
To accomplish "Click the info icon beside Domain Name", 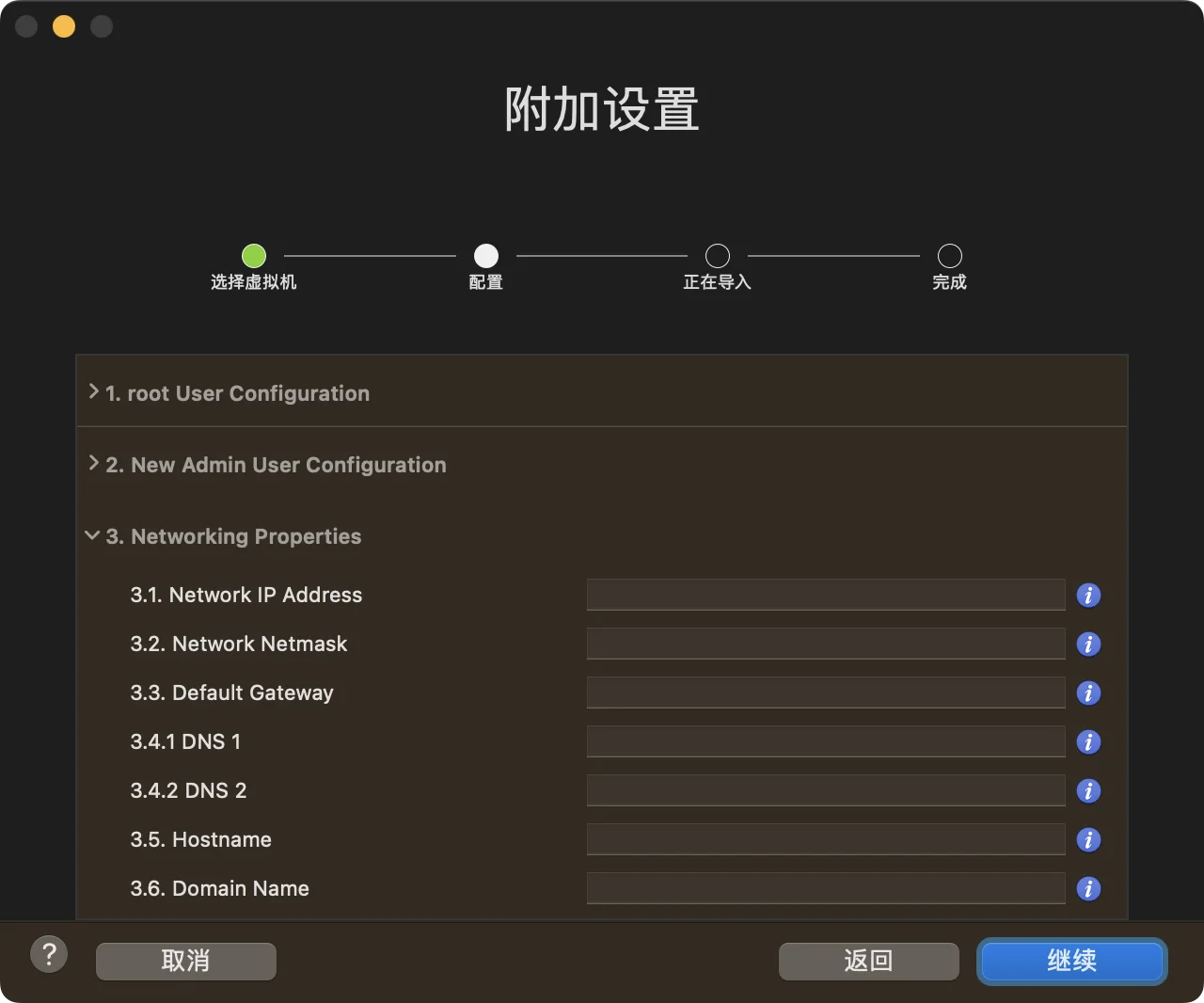I will tap(1088, 888).
